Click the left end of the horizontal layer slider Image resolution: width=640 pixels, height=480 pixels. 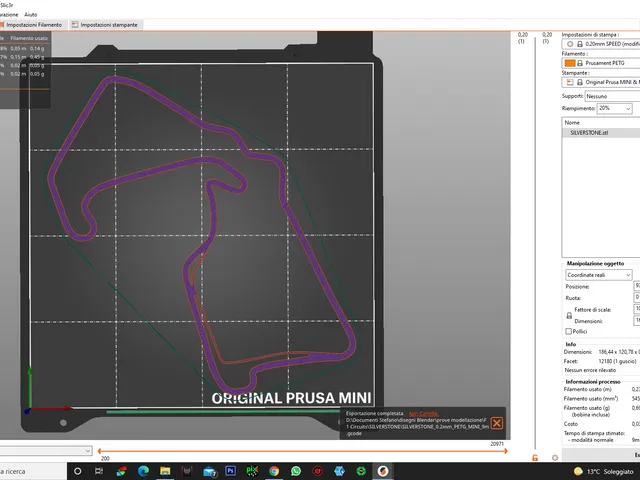tap(100, 451)
